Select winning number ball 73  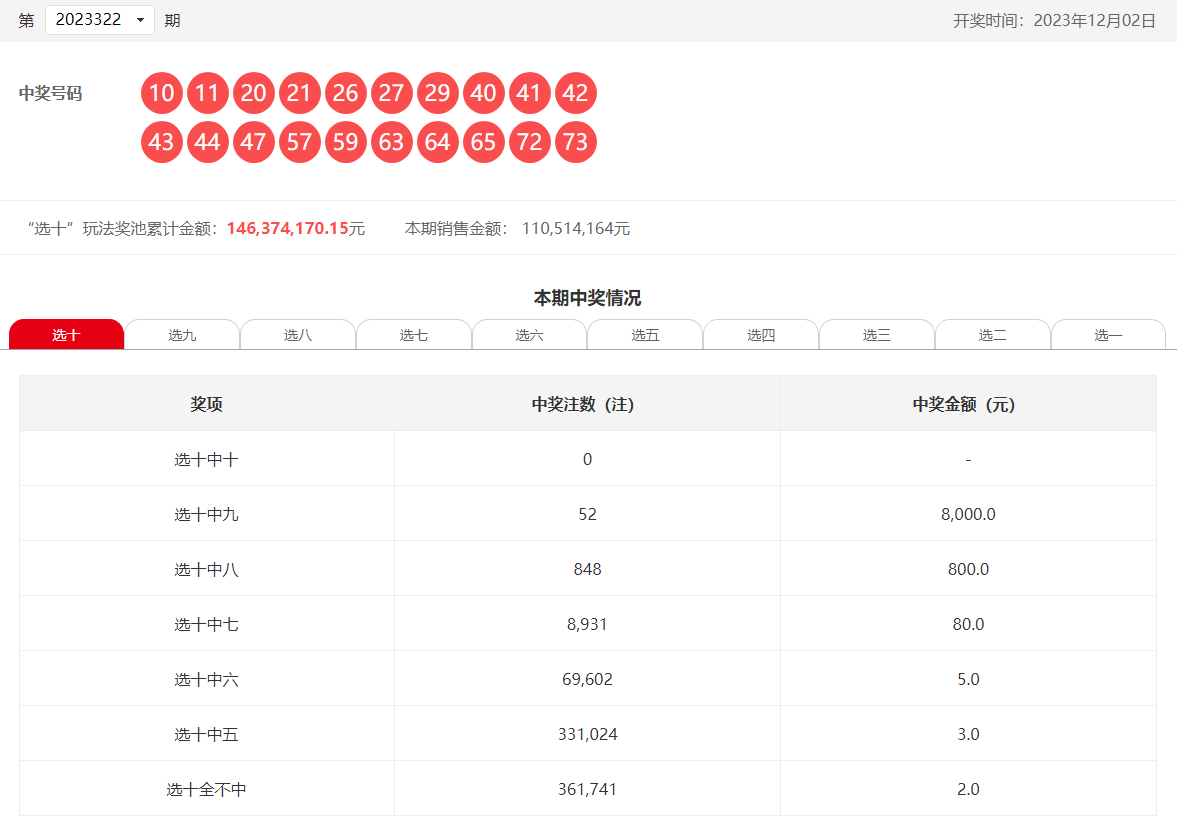click(576, 142)
